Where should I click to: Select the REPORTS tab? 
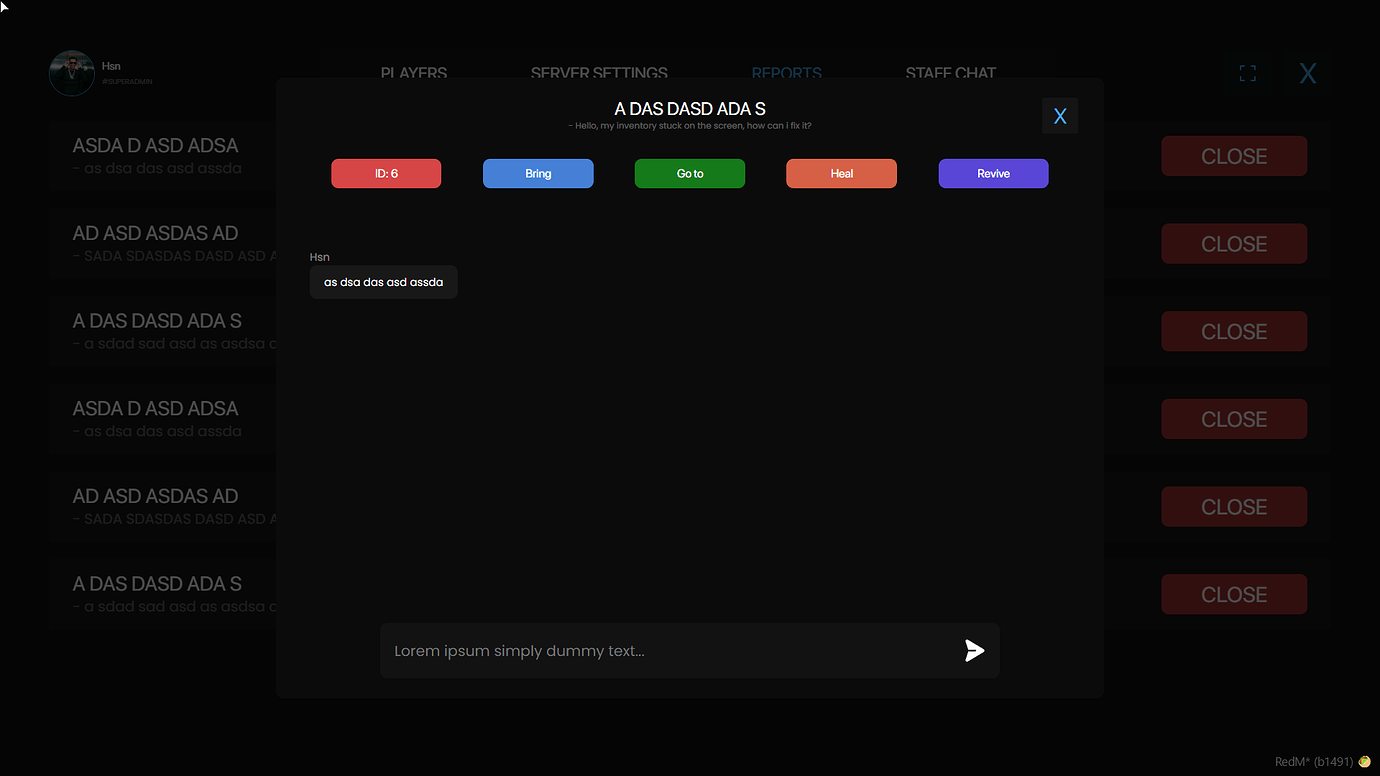[x=786, y=73]
